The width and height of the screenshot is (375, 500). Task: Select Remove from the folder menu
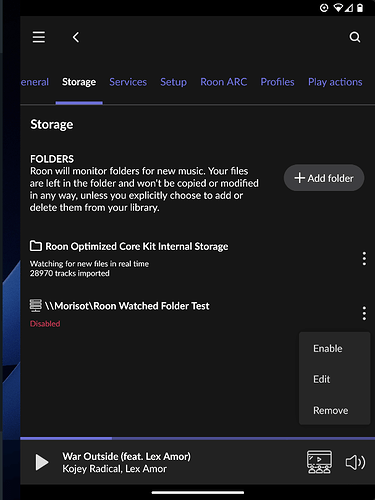coord(330,410)
